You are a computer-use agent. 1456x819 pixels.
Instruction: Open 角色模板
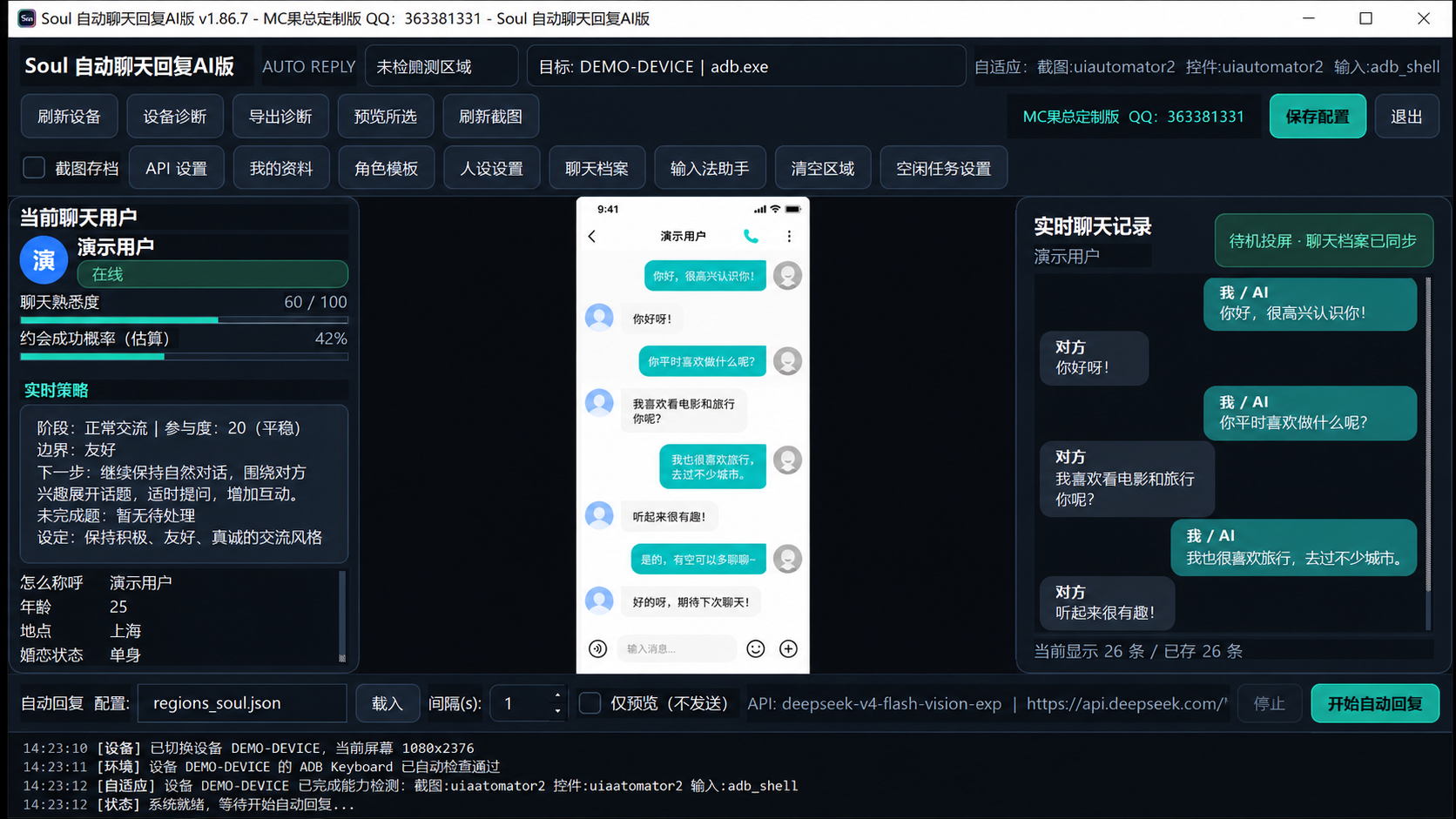(x=387, y=168)
